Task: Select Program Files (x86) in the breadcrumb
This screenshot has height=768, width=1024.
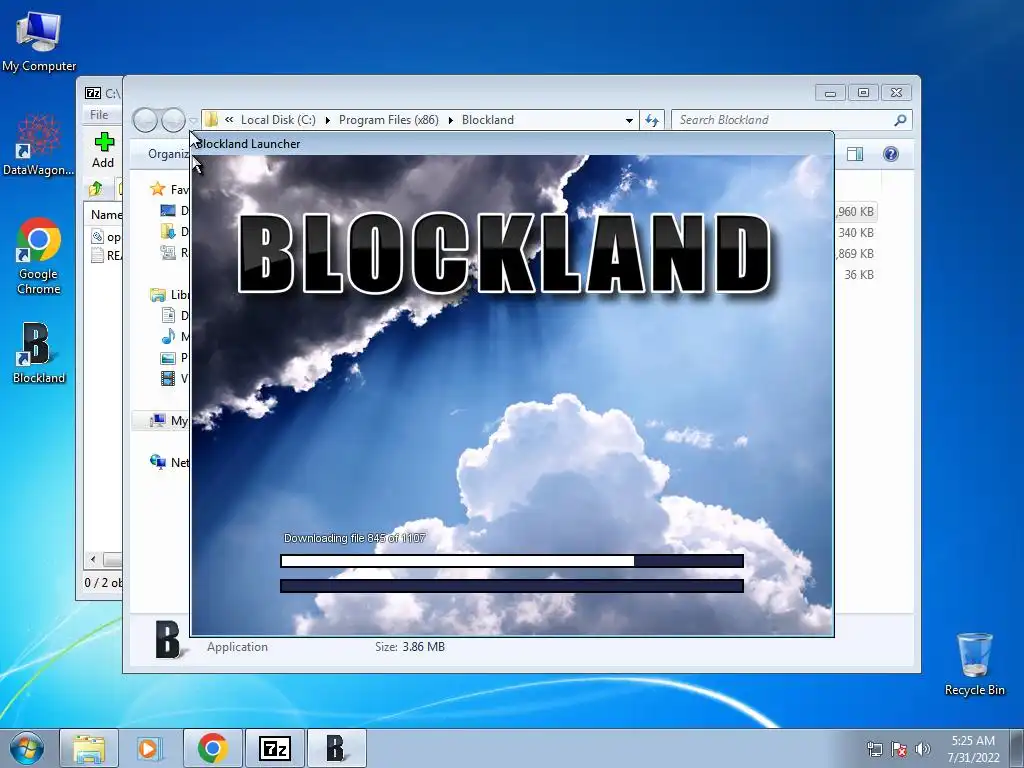Action: (389, 120)
